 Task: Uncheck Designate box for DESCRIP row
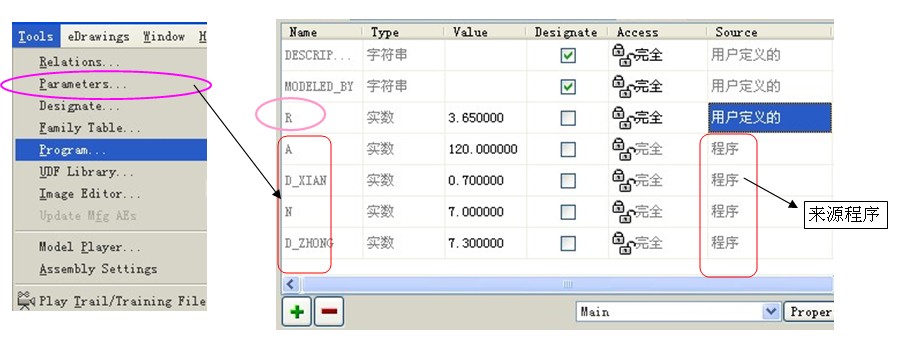coord(568,56)
